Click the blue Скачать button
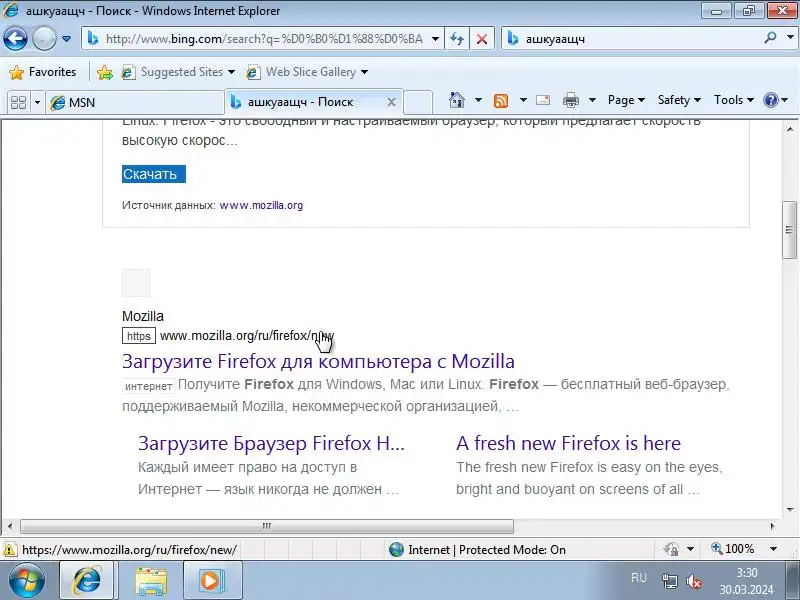800x600 pixels. [154, 174]
